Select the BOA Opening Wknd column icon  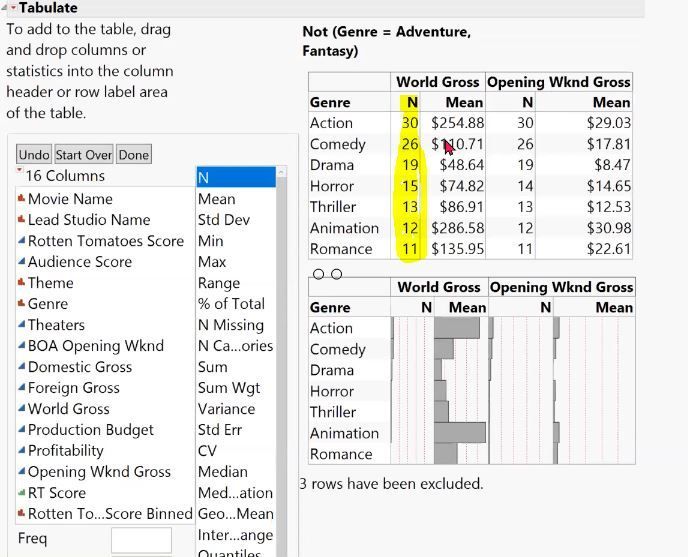pyautogui.click(x=21, y=345)
